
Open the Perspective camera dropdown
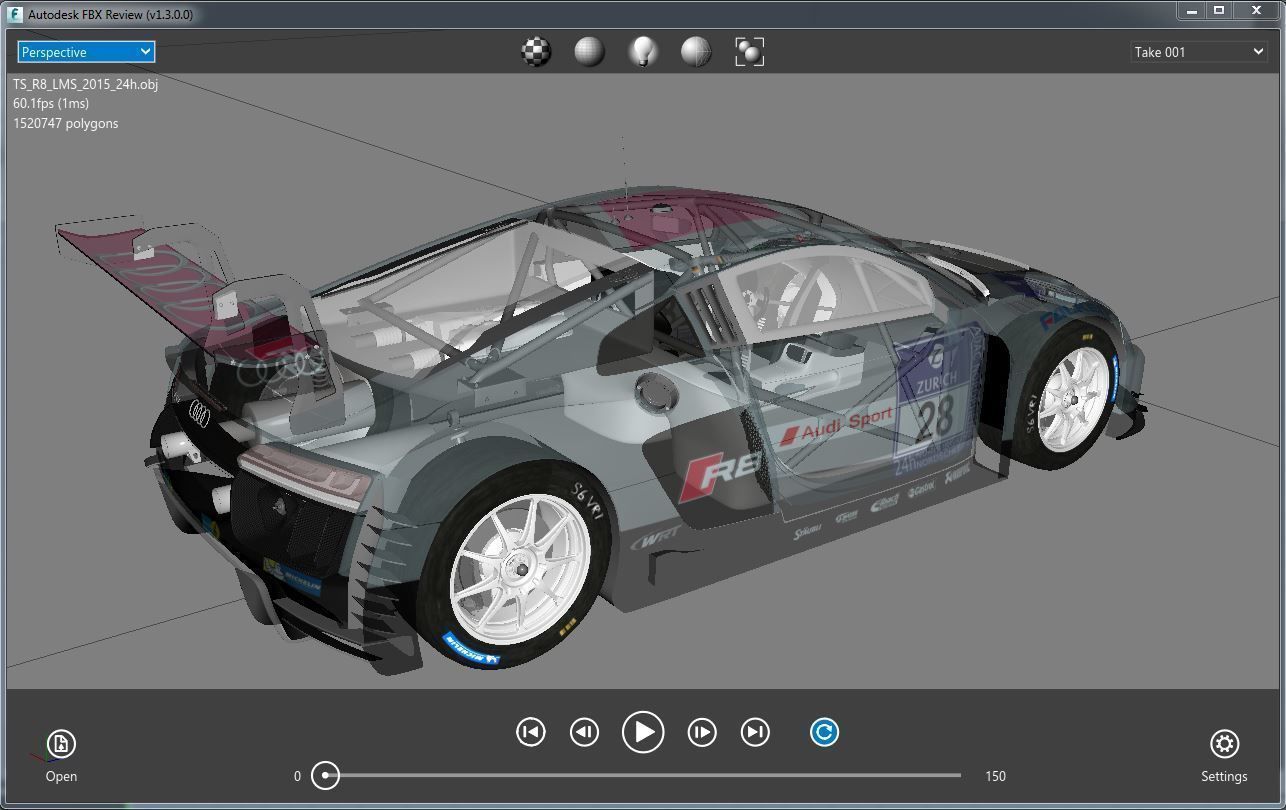86,52
